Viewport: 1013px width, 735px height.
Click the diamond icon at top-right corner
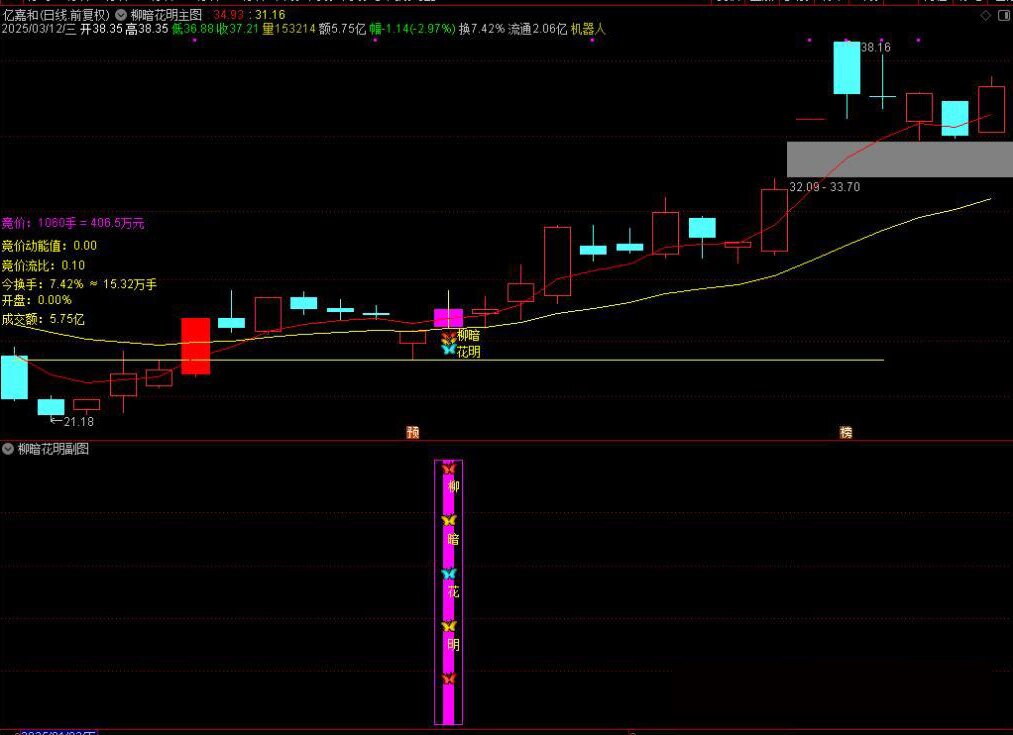985,16
